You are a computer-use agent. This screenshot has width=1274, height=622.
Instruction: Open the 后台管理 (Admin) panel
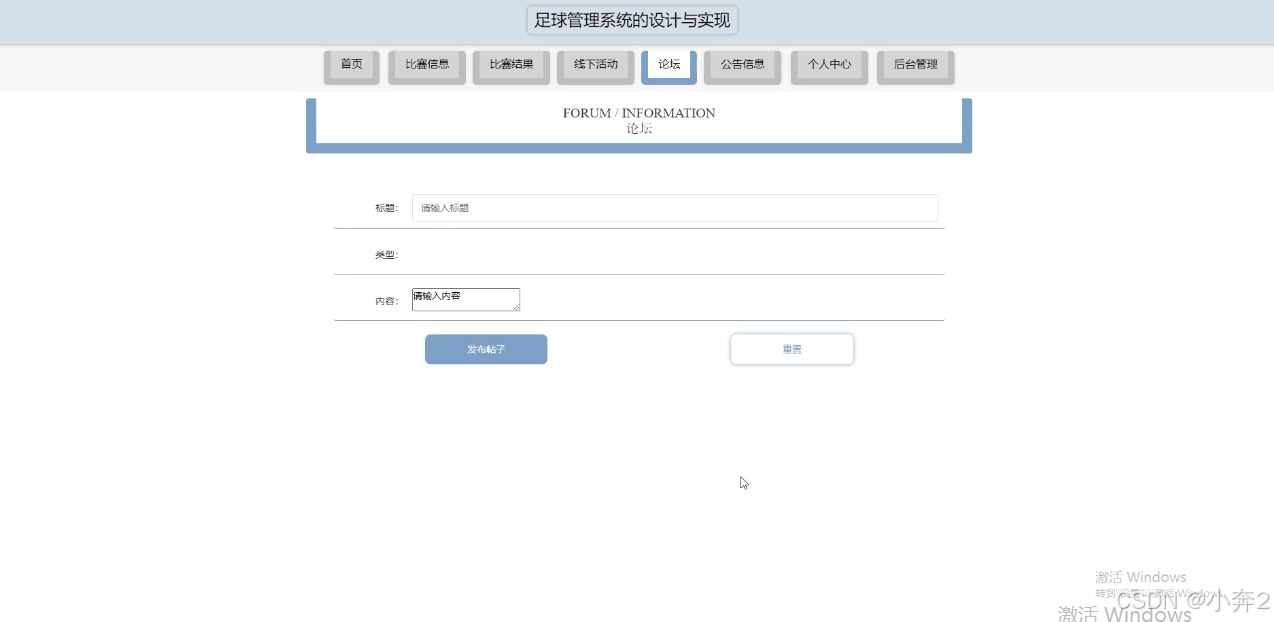pyautogui.click(x=915, y=64)
